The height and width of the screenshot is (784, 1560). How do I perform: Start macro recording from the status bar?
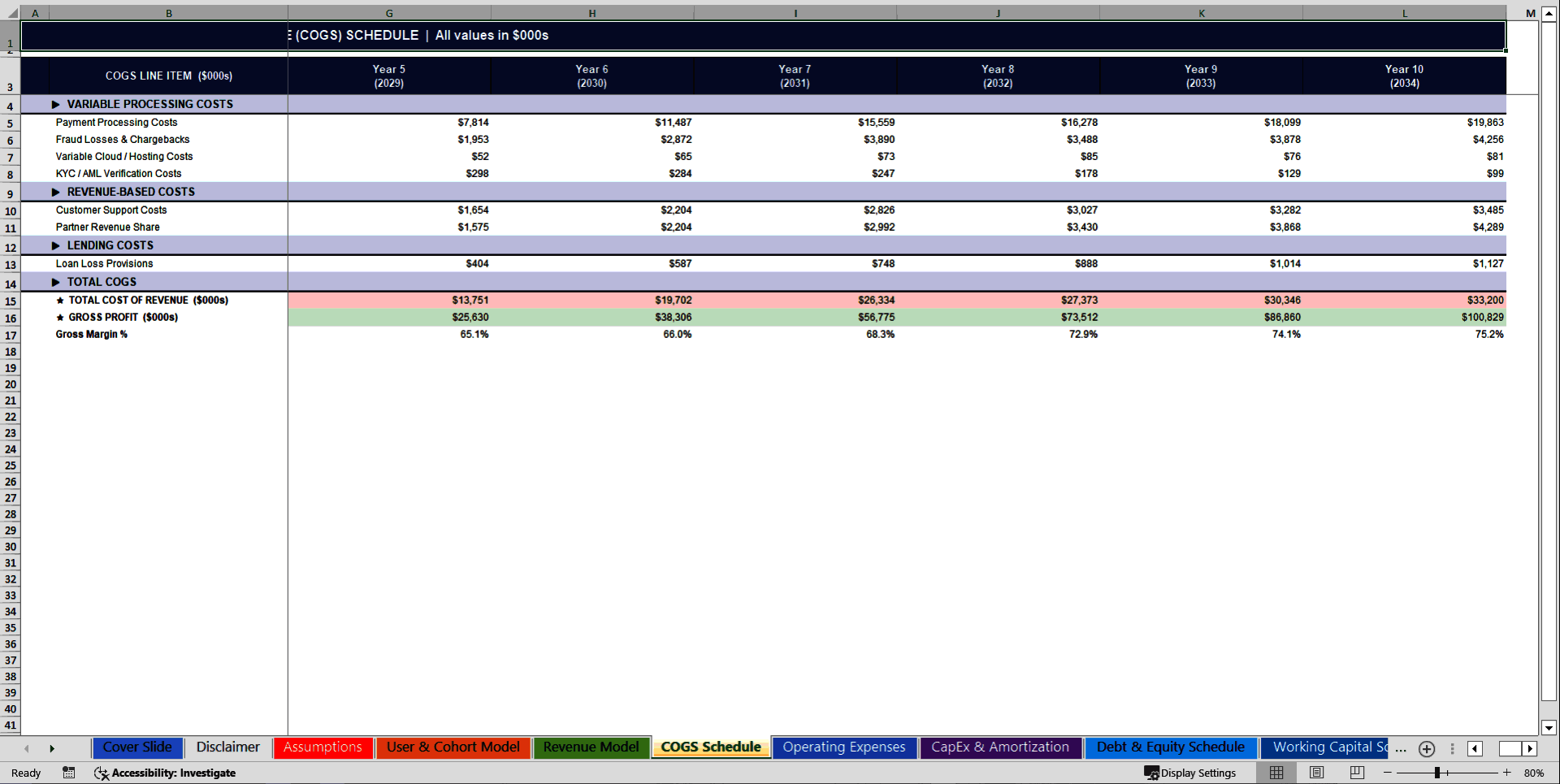coord(69,773)
